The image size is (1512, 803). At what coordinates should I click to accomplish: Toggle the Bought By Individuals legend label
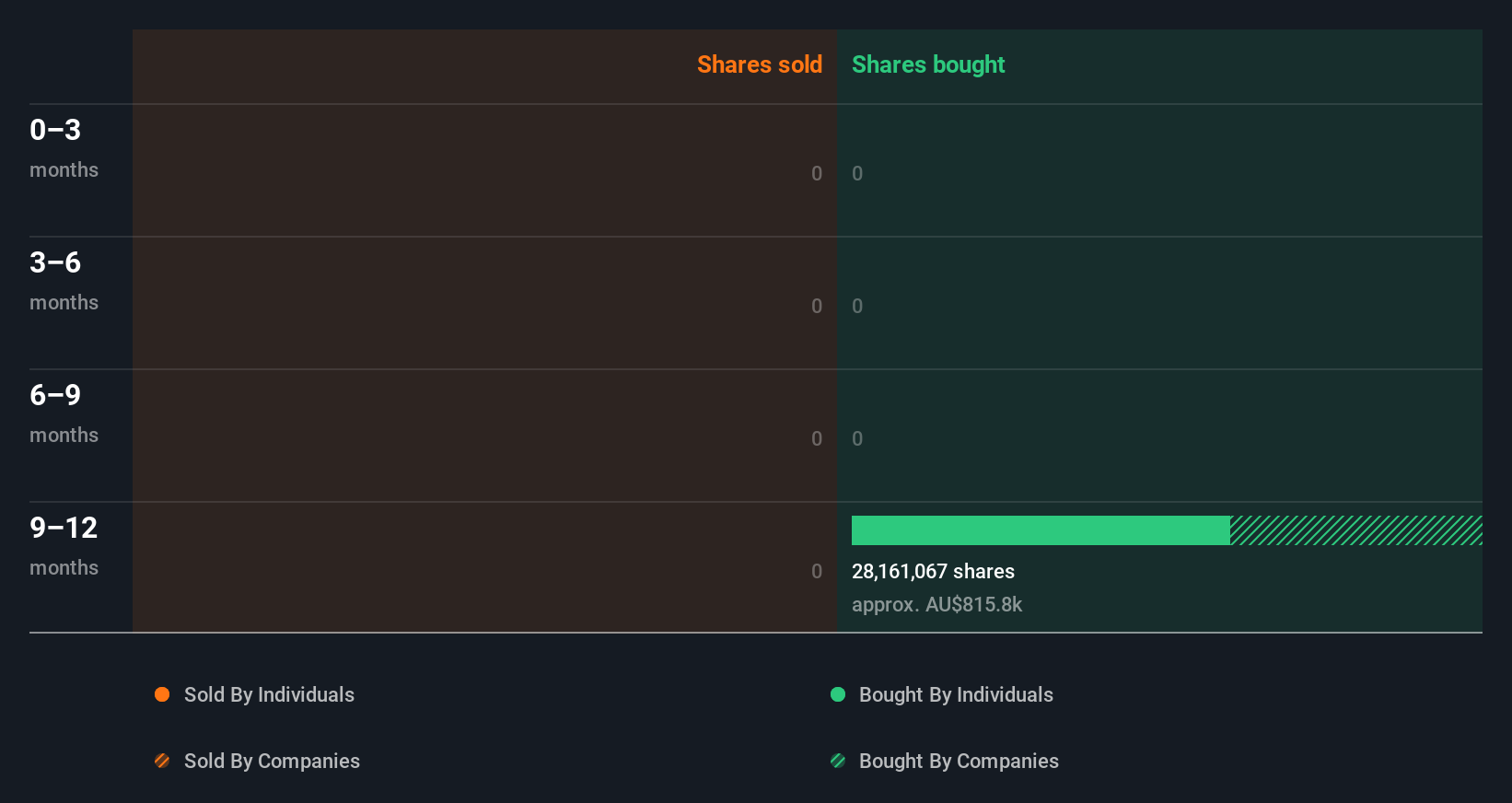(956, 694)
